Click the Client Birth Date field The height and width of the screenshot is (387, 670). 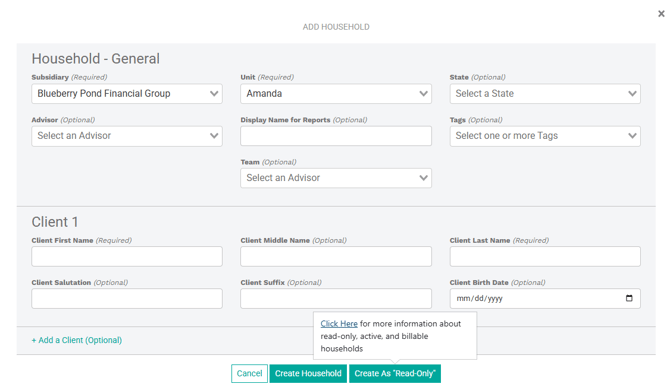(x=545, y=298)
